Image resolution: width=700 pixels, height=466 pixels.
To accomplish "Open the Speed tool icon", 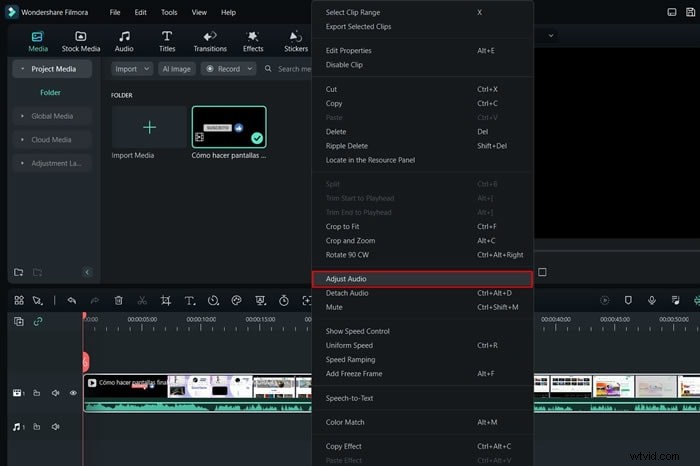I will 213,301.
